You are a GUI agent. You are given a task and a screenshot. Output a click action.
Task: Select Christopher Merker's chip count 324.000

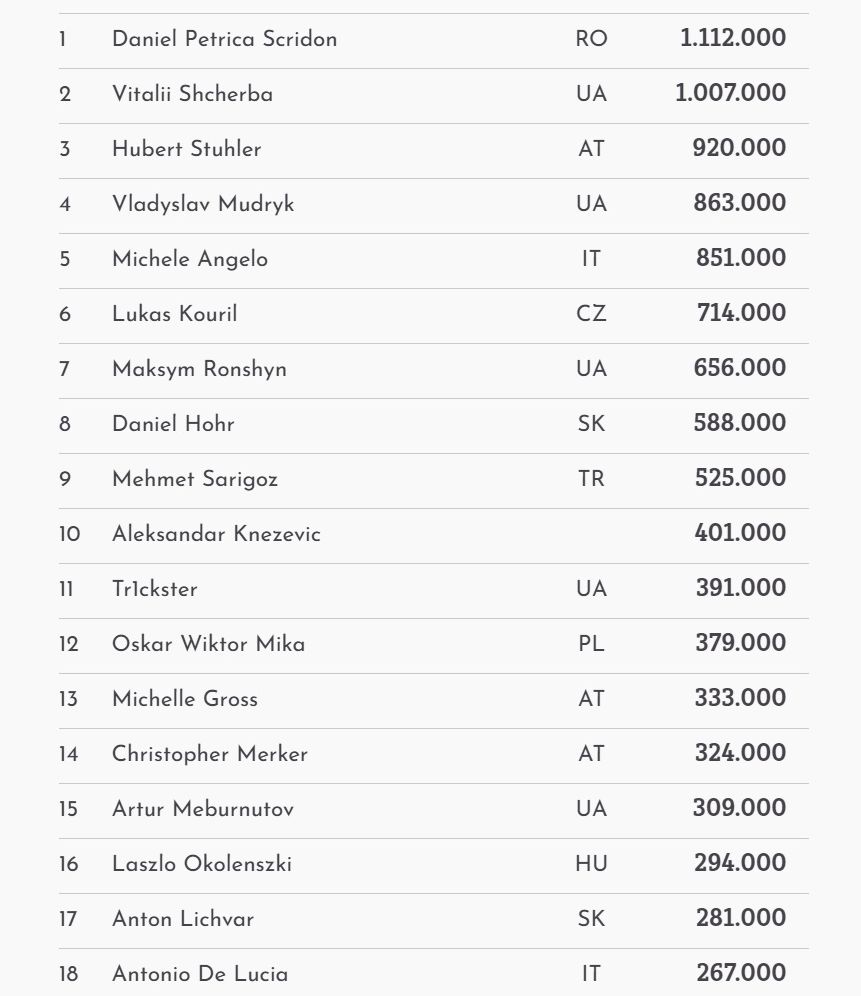click(x=740, y=753)
